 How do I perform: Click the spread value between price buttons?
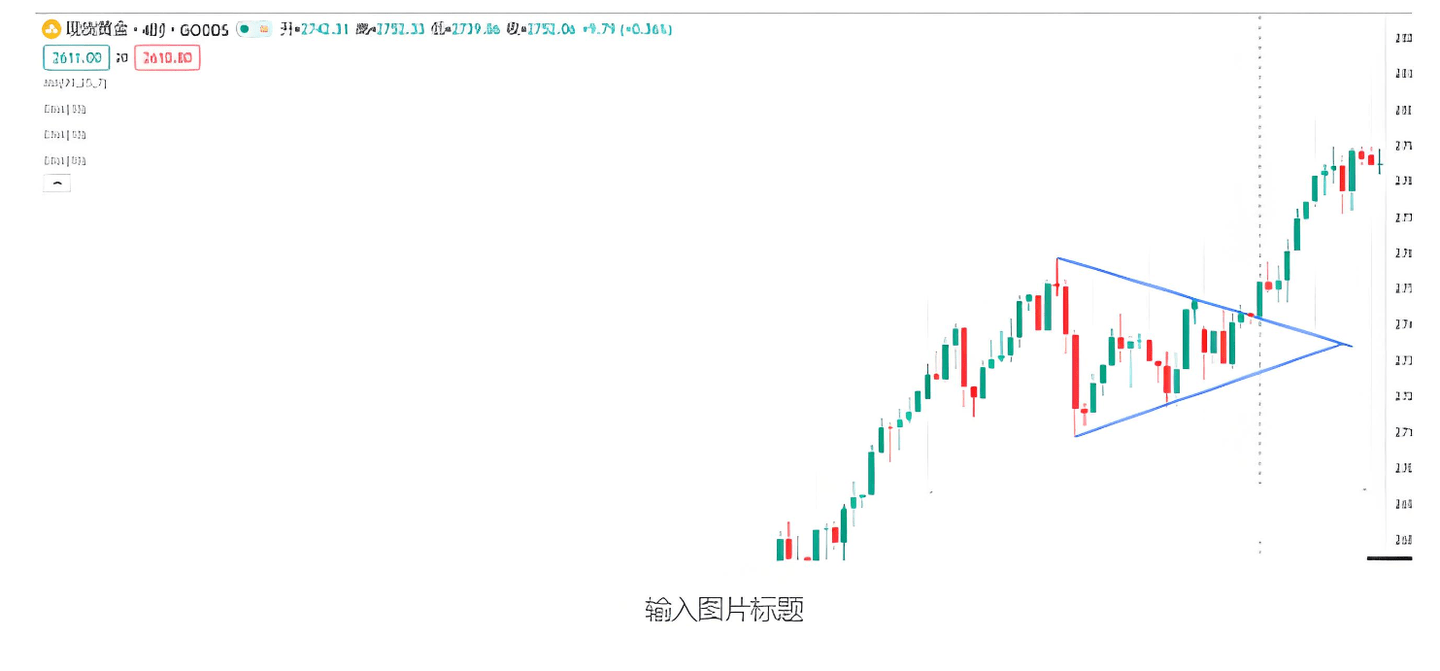(122, 58)
